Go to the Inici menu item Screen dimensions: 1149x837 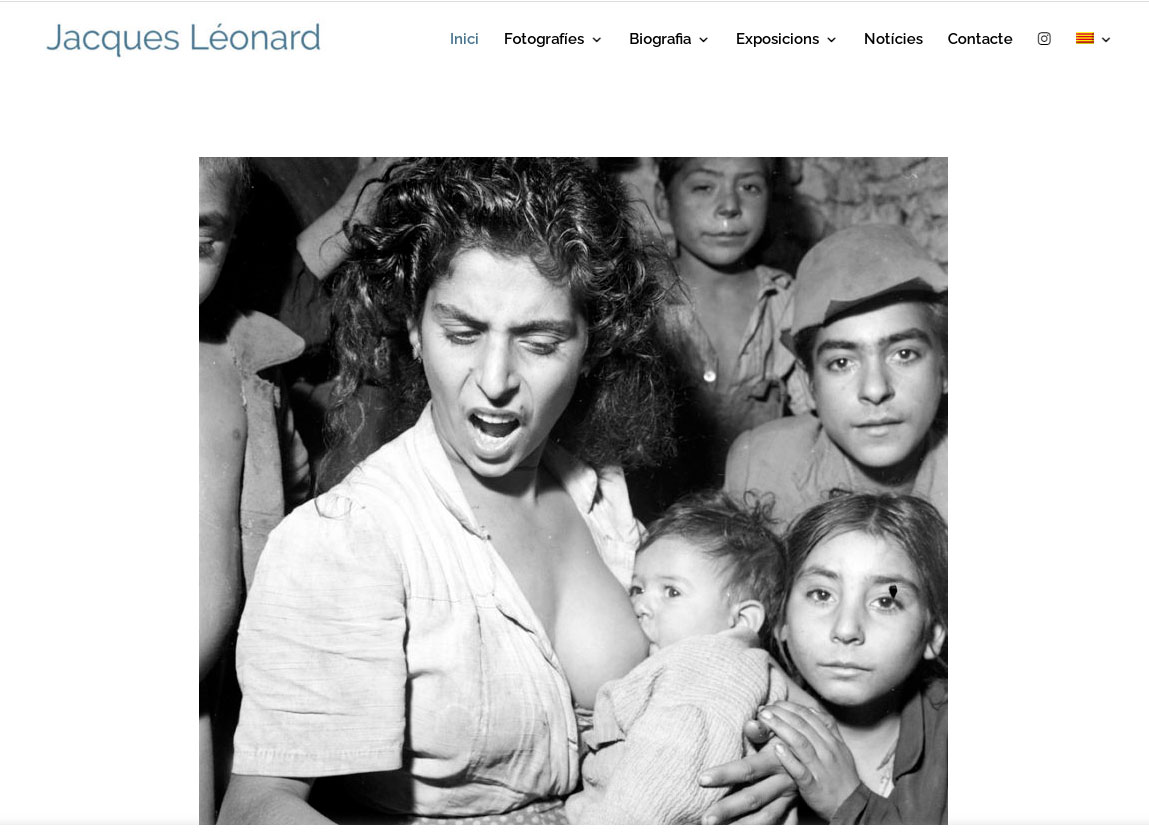tap(464, 39)
